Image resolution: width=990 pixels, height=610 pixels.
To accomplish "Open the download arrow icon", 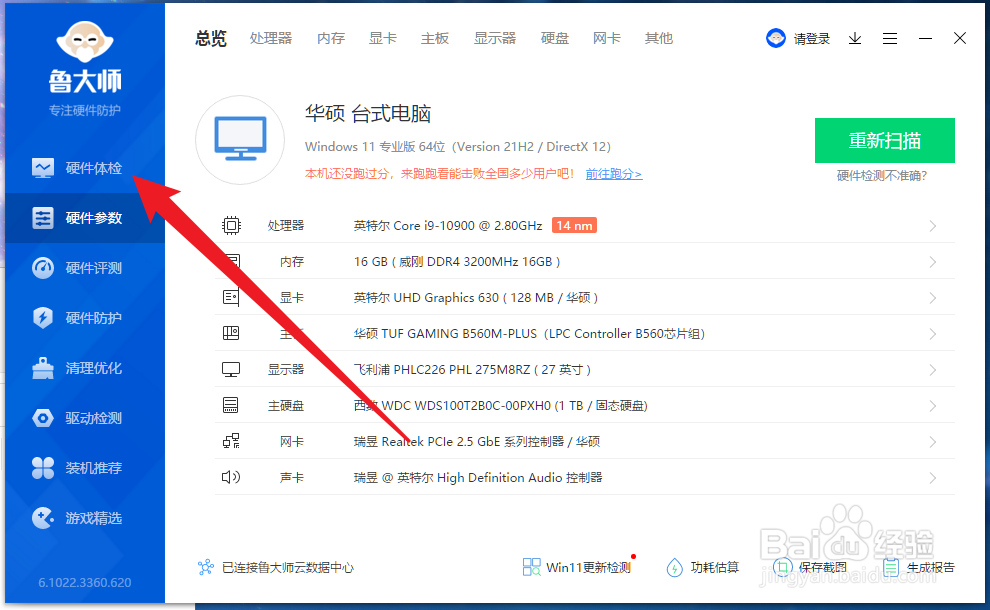I will click(x=855, y=39).
